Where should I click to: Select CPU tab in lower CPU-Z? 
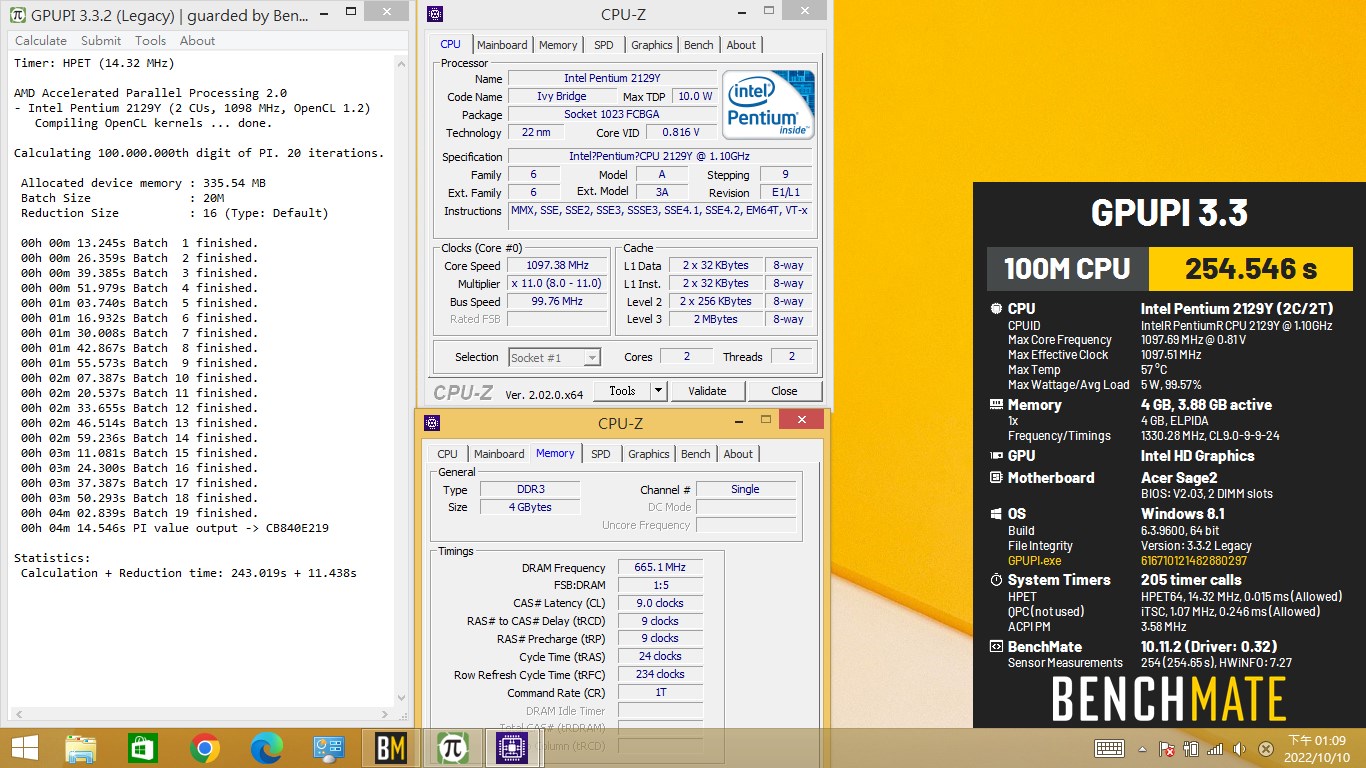tap(448, 454)
